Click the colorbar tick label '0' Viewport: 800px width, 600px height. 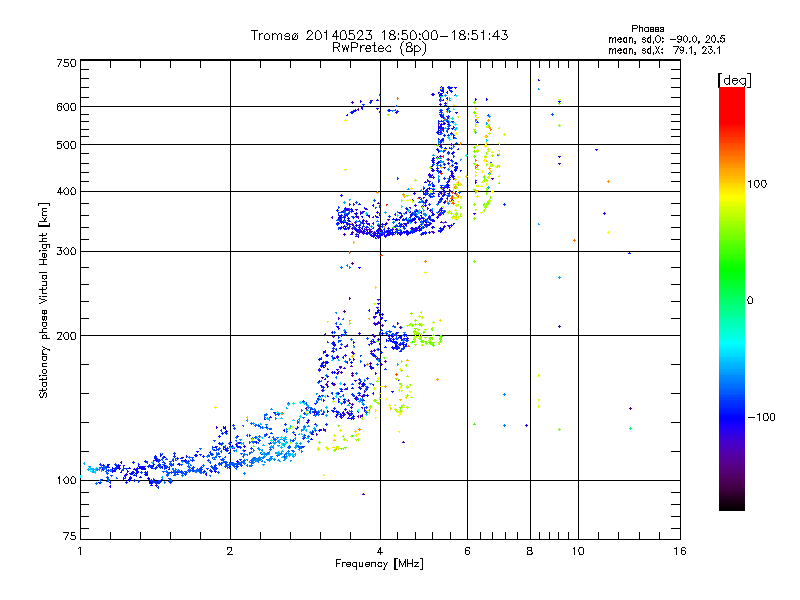tap(750, 300)
